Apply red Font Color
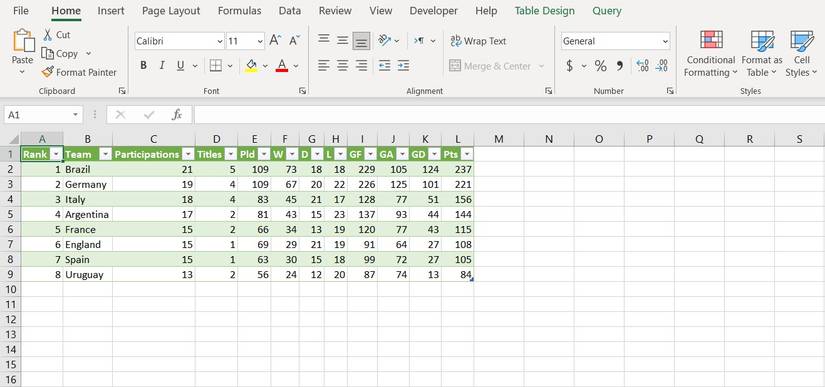This screenshot has width=825, height=387. click(x=281, y=66)
